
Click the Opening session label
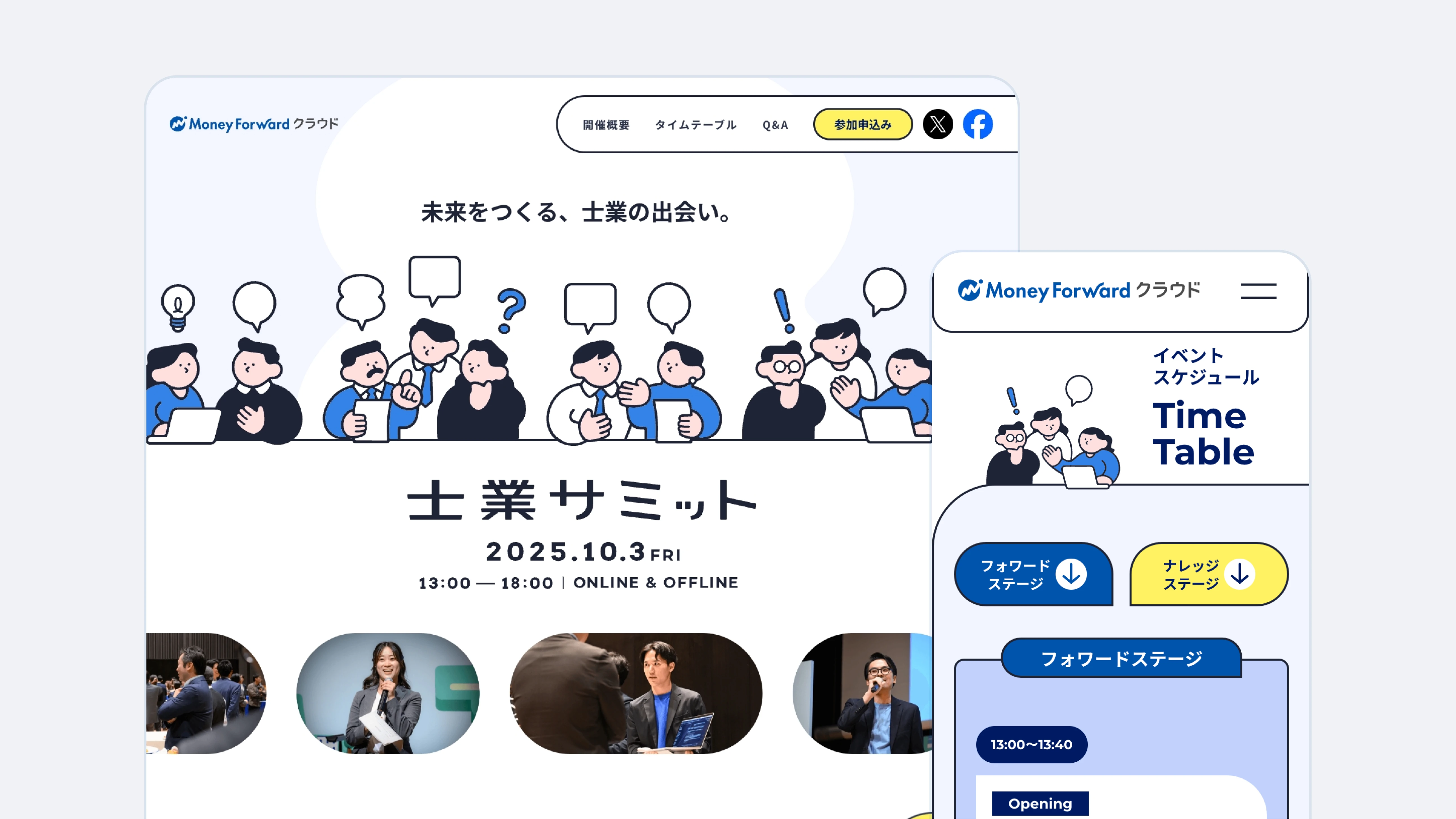pyautogui.click(x=1040, y=803)
